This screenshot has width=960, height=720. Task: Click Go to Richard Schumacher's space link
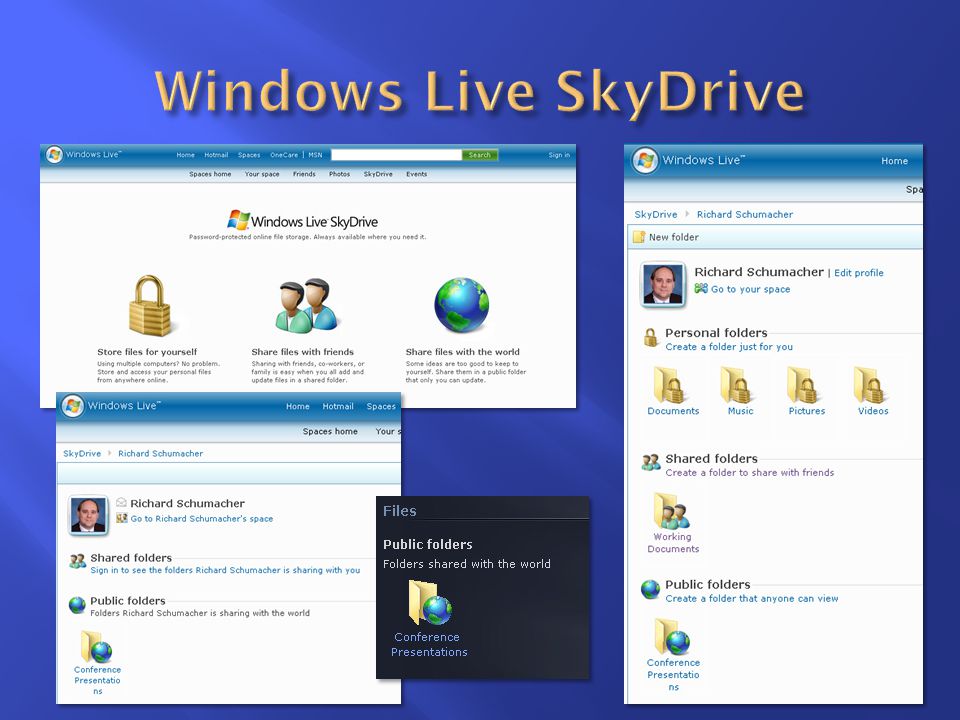coord(201,519)
